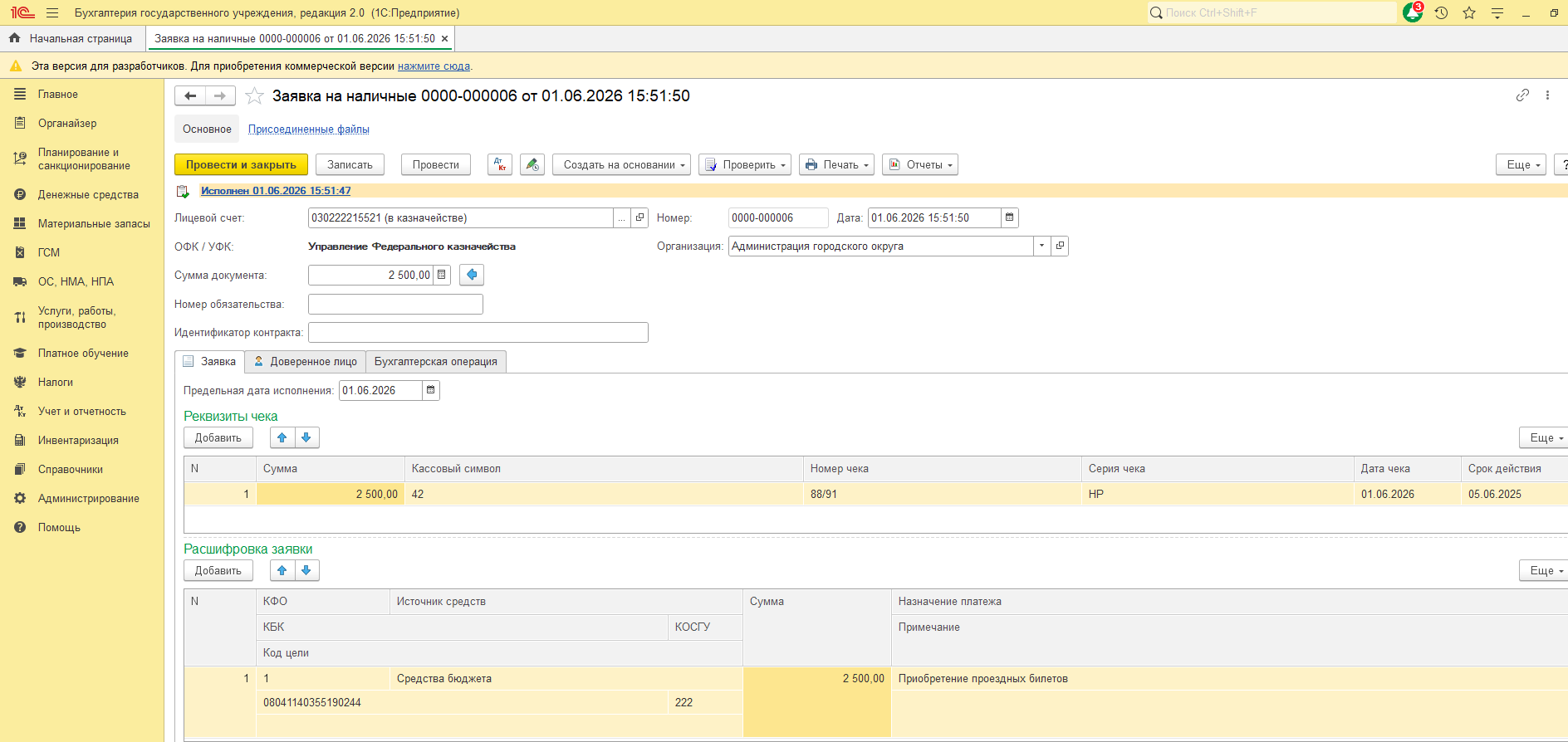Focus the search field Поиск Ctrl+Shift+F
The width and height of the screenshot is (1568, 742).
click(1272, 12)
